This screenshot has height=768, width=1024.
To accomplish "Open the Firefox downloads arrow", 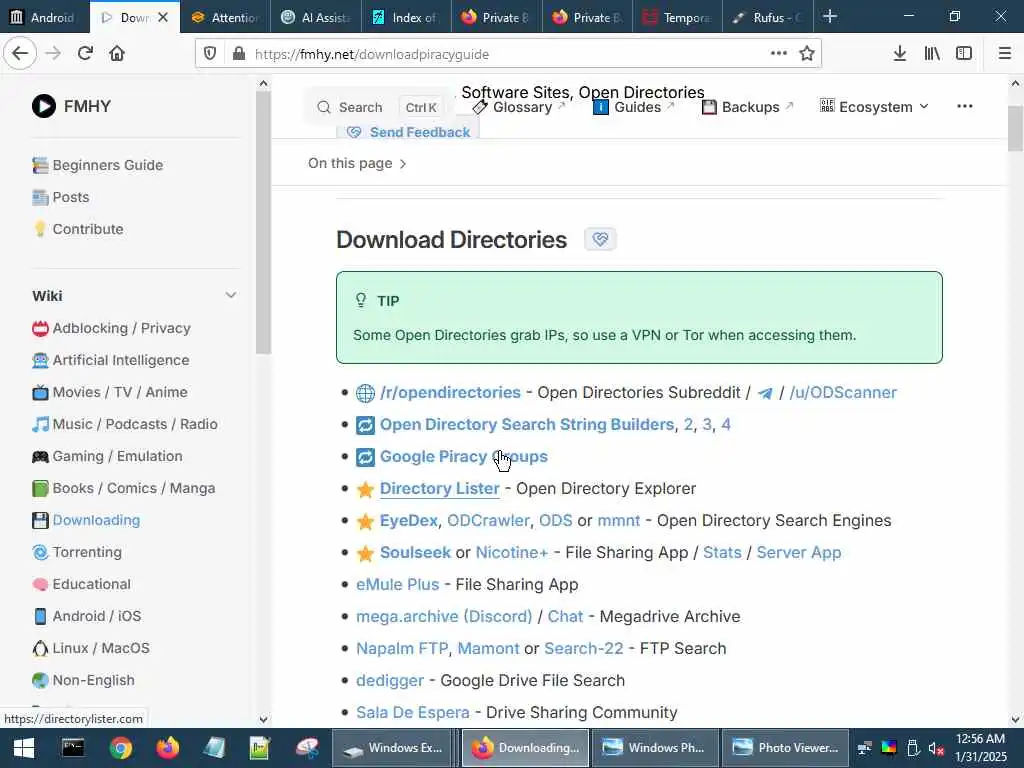I will coord(900,54).
